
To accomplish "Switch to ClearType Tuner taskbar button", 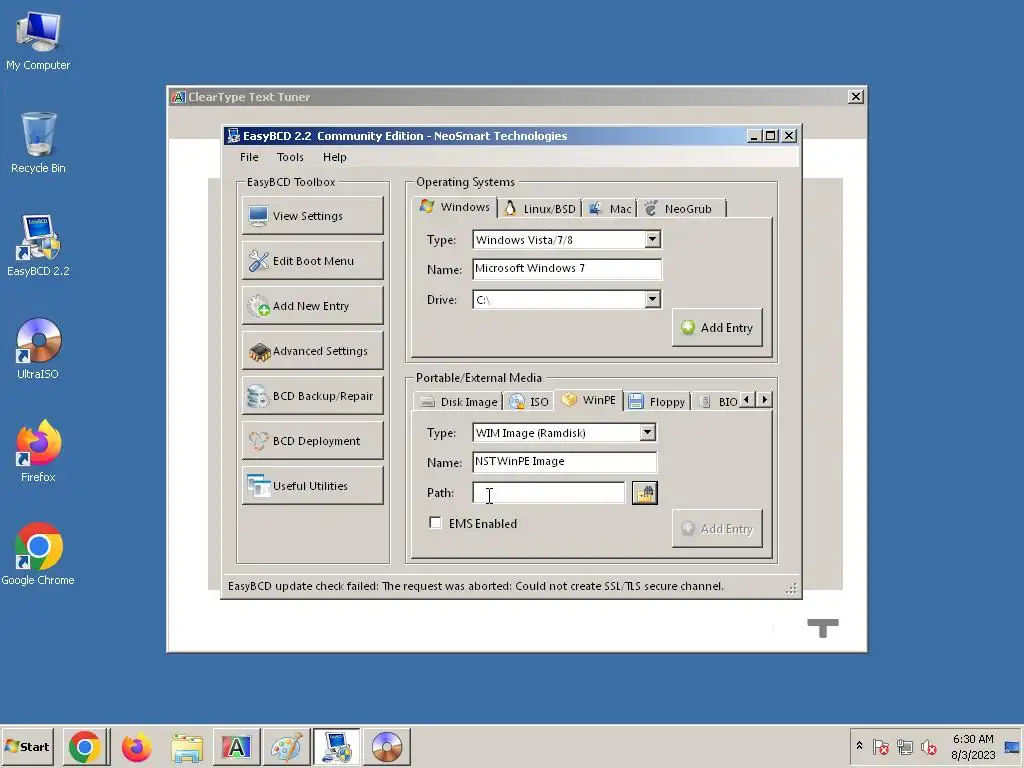I will 236,747.
